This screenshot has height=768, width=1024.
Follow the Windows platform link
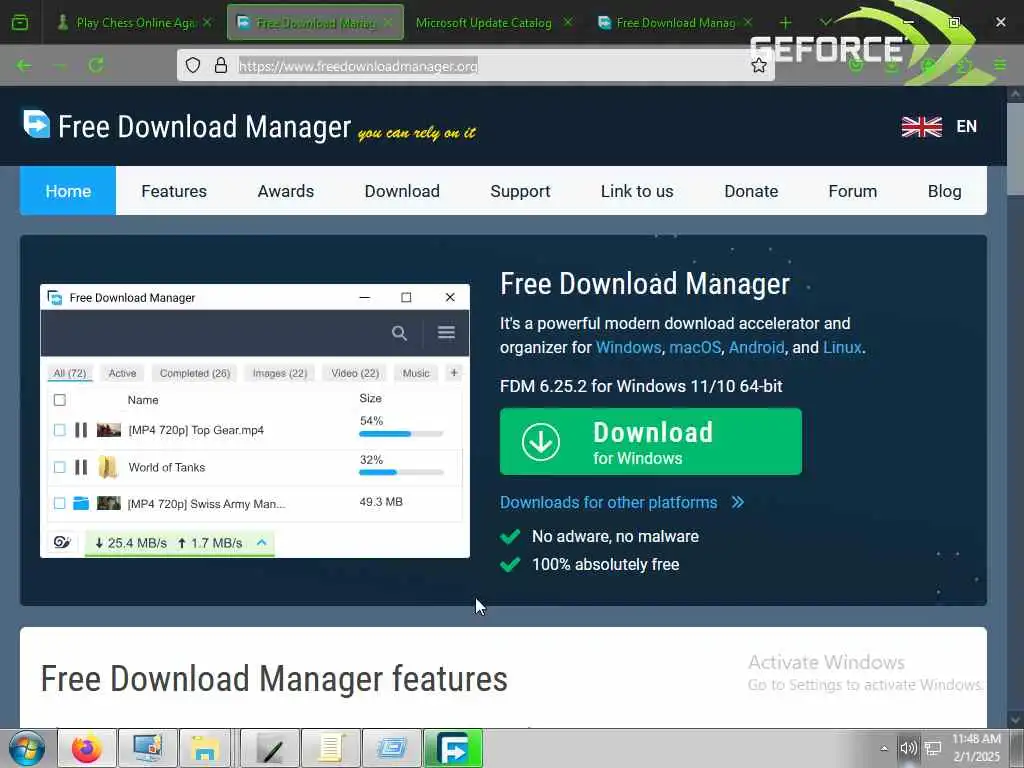[628, 347]
